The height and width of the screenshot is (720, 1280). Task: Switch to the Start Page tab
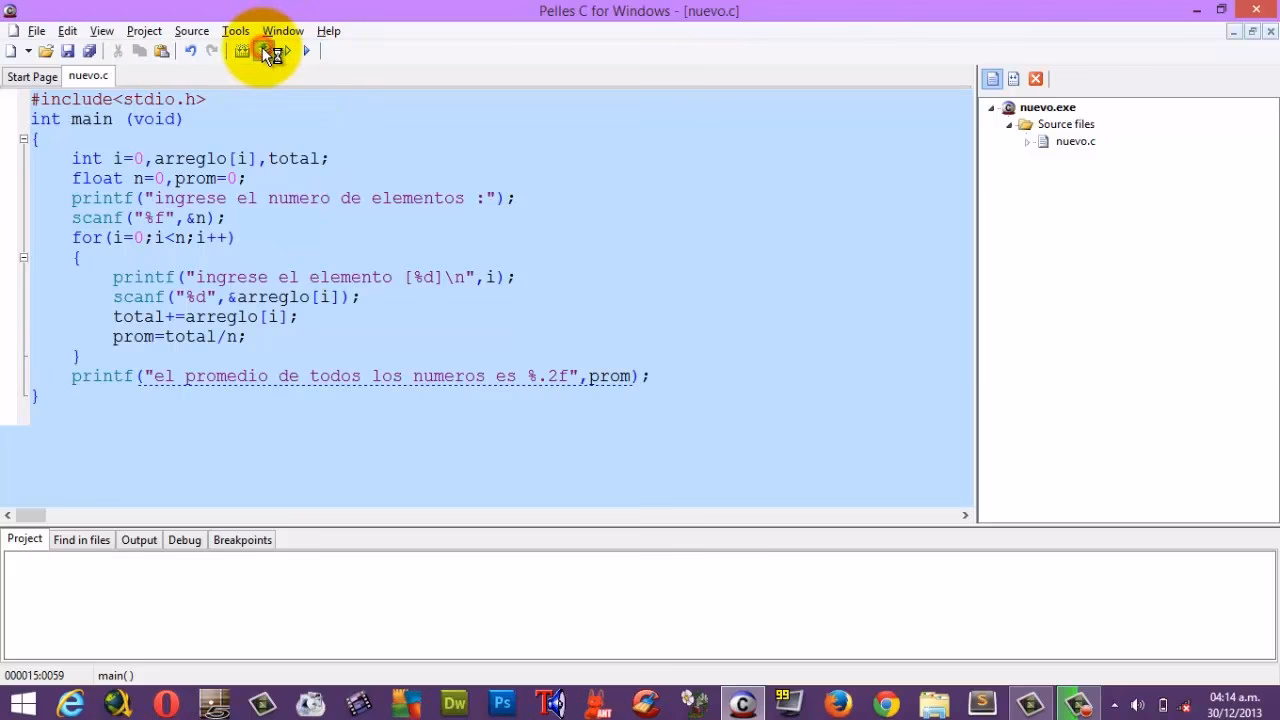click(x=32, y=77)
